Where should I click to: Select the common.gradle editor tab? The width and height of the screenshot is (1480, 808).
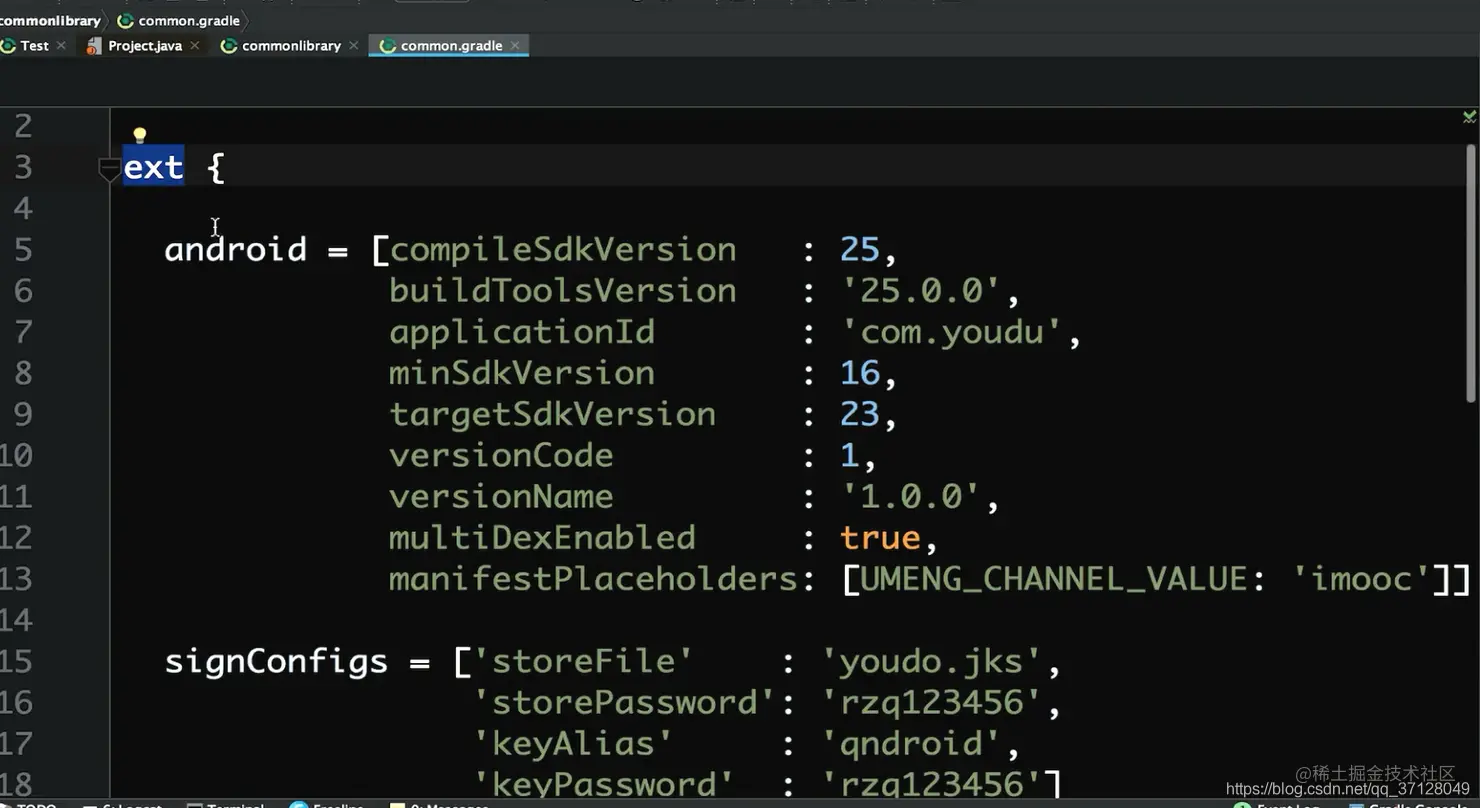tap(451, 46)
